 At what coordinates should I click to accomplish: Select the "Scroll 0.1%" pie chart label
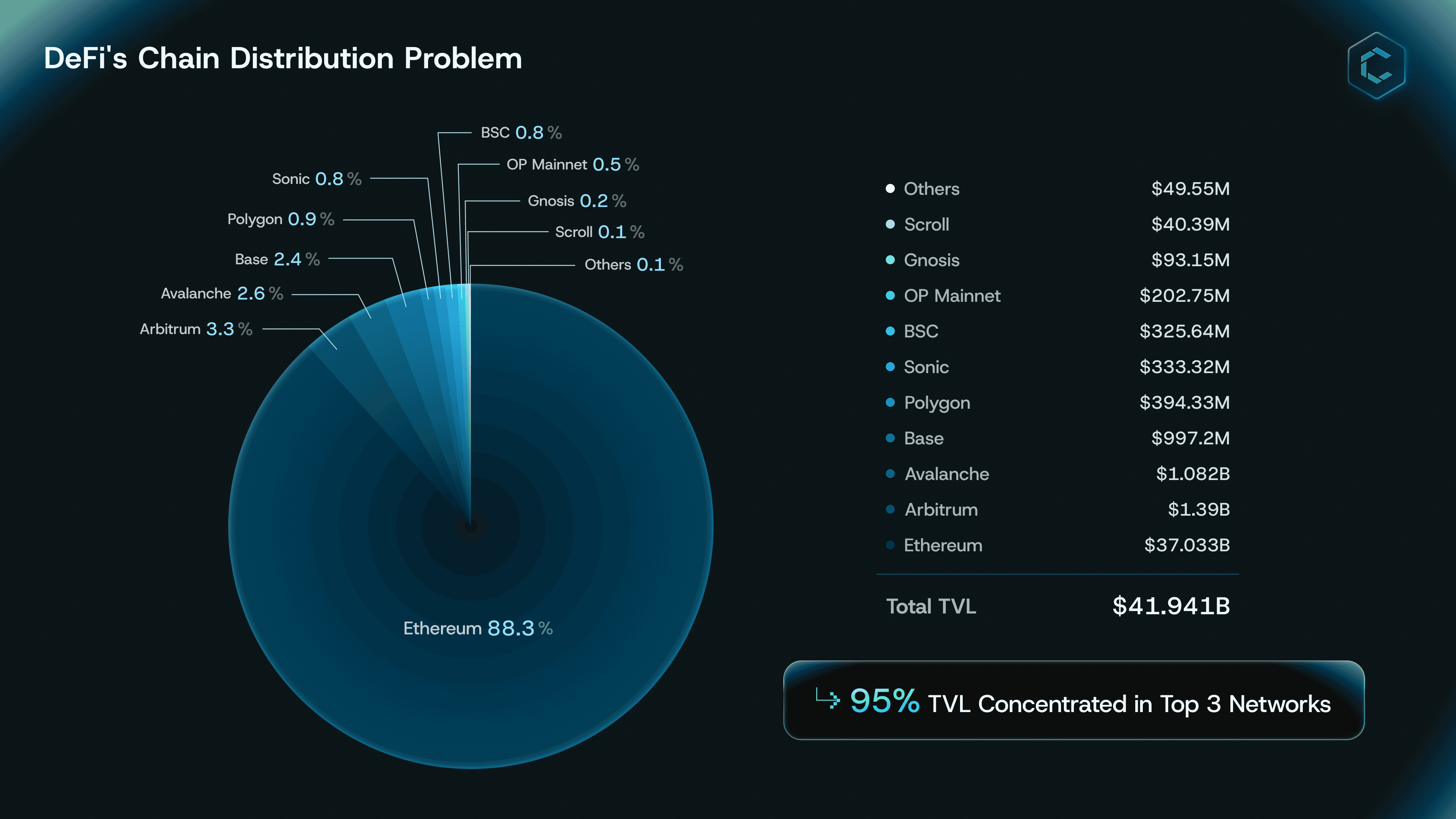(600, 232)
